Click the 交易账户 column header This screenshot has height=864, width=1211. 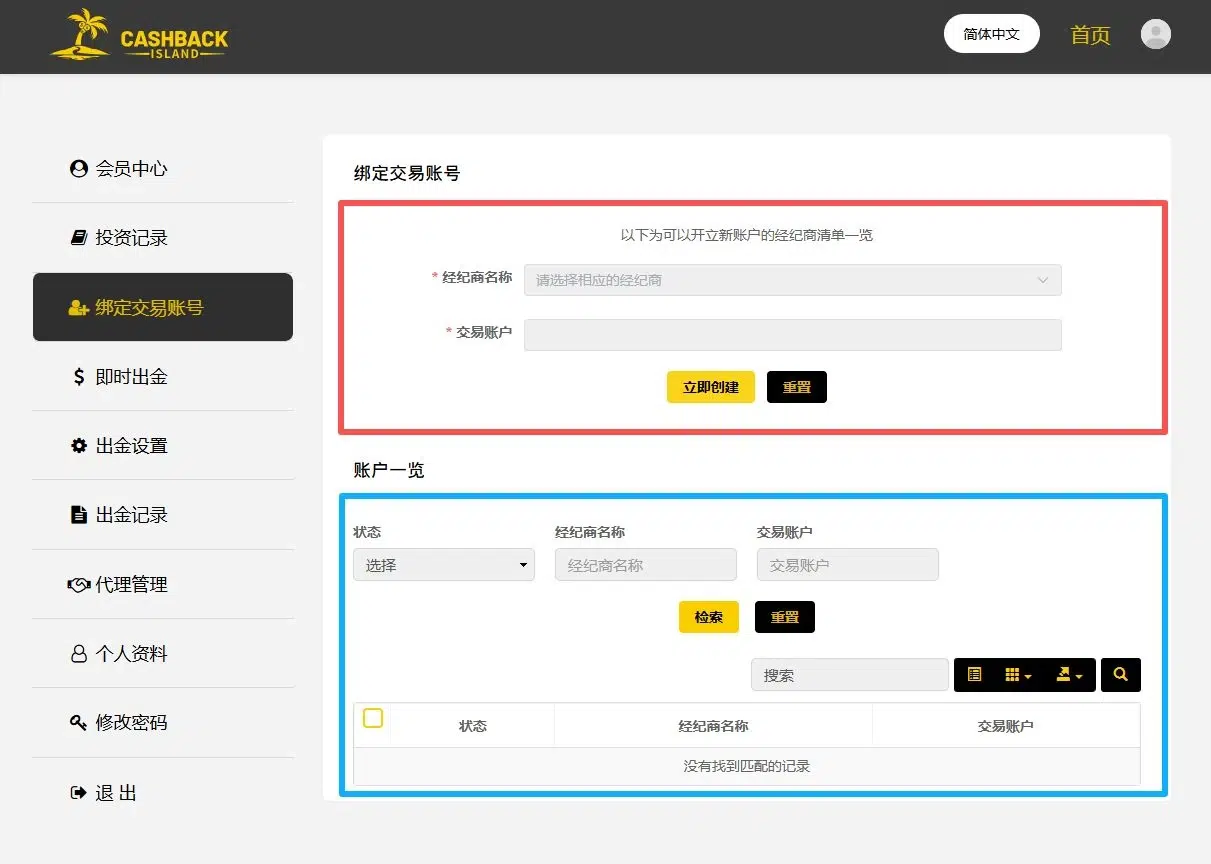coord(1005,726)
